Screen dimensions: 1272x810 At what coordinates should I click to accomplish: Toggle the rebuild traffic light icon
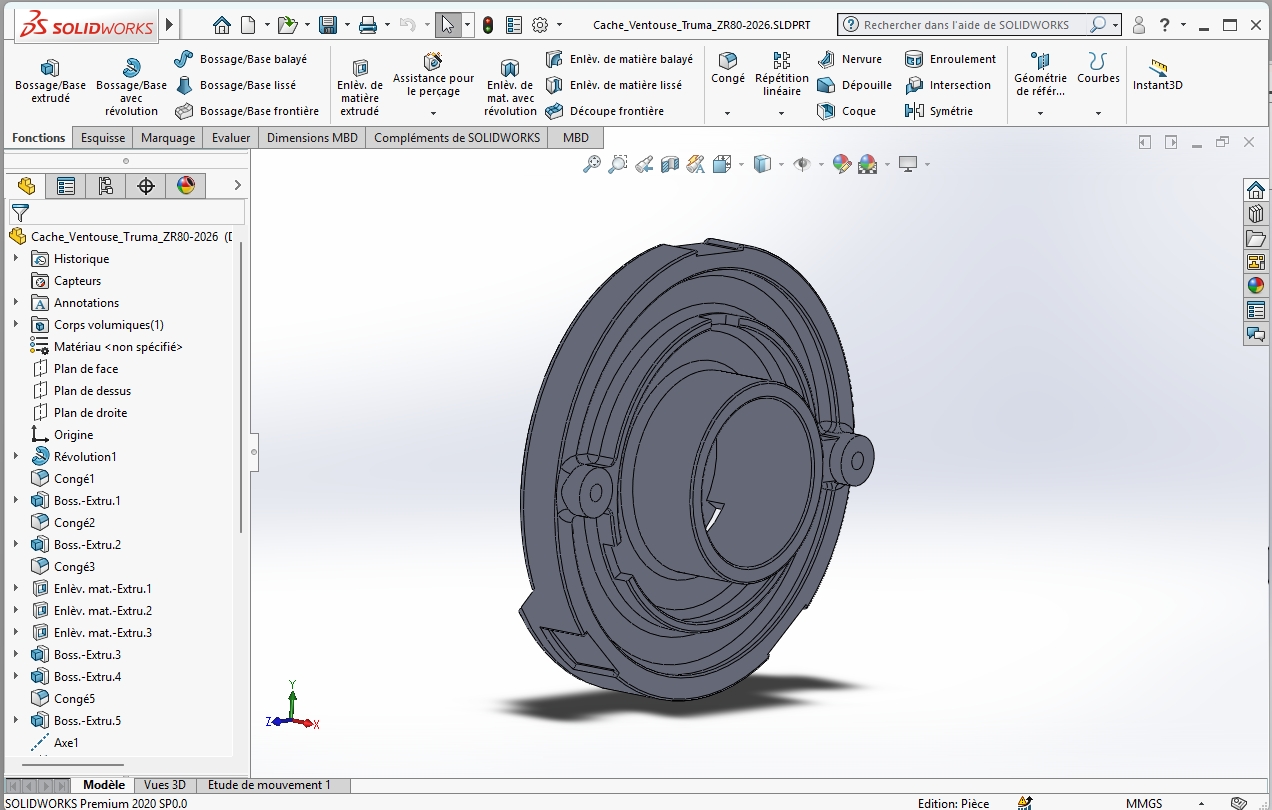[x=488, y=25]
